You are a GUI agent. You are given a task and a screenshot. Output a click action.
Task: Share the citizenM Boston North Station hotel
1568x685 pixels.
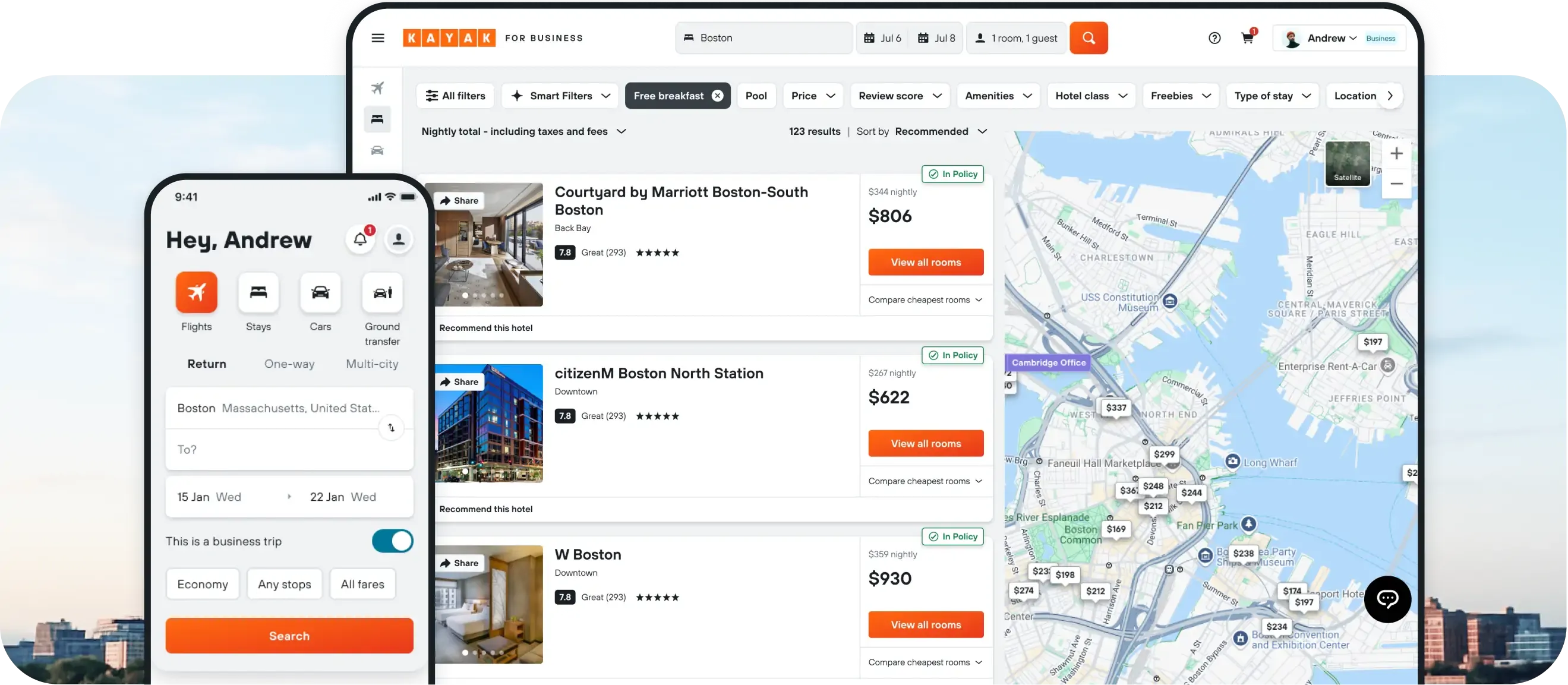tap(459, 382)
